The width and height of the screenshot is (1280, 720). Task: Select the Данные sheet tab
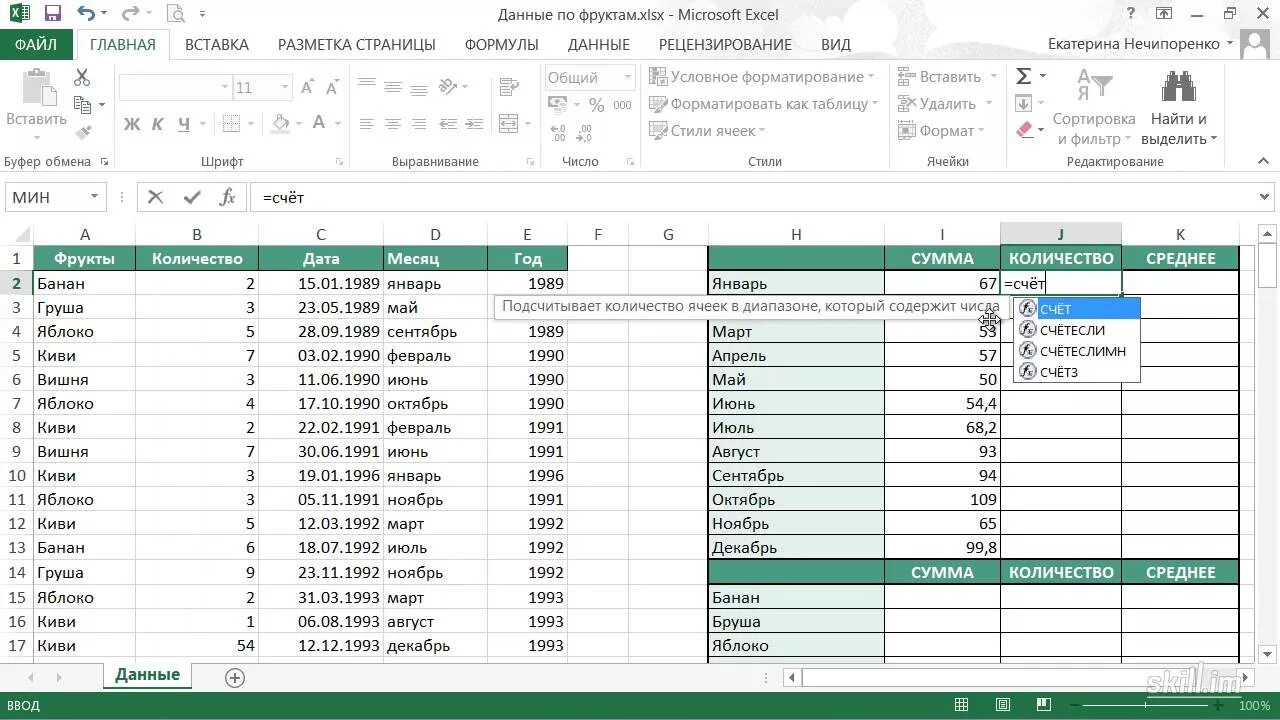point(147,675)
